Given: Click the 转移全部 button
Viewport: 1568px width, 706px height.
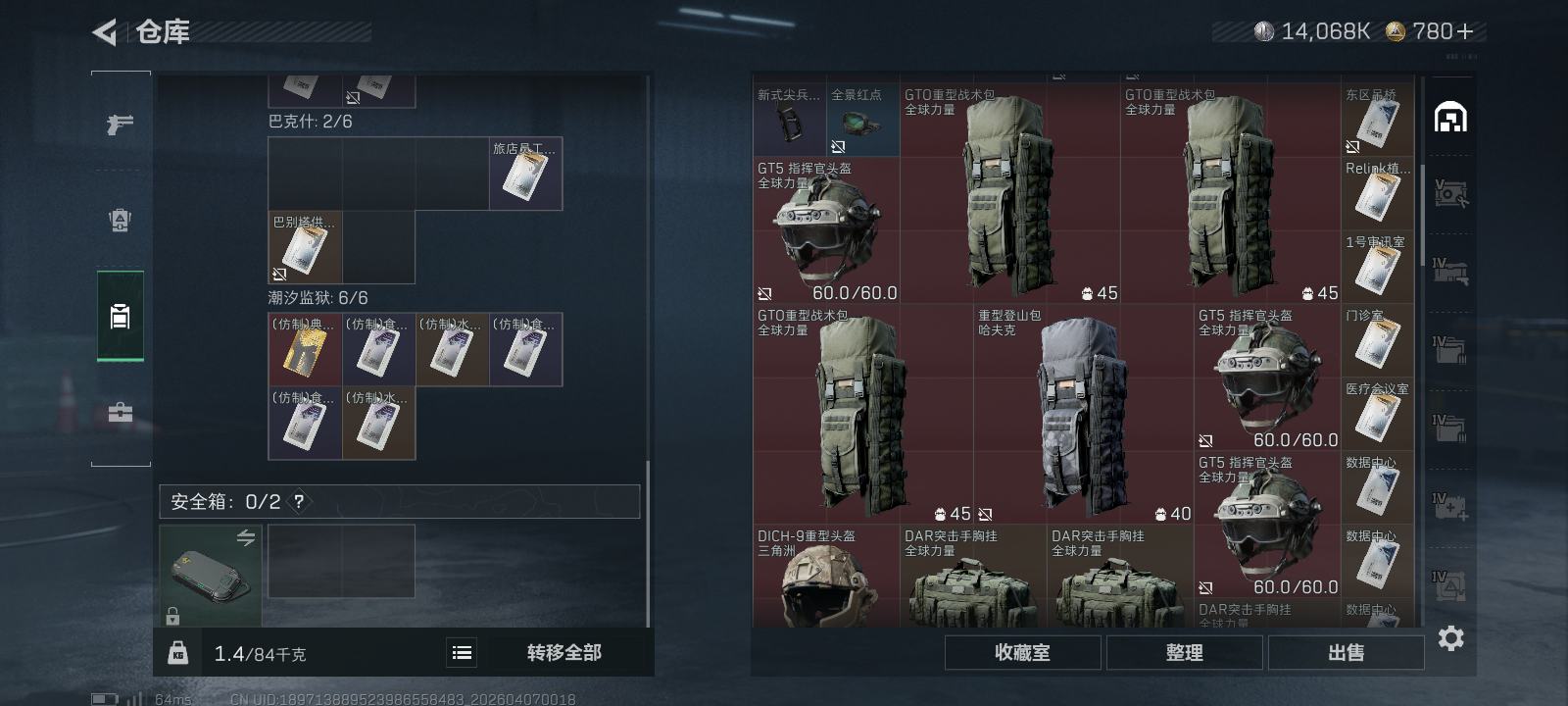Looking at the screenshot, I should [x=564, y=653].
